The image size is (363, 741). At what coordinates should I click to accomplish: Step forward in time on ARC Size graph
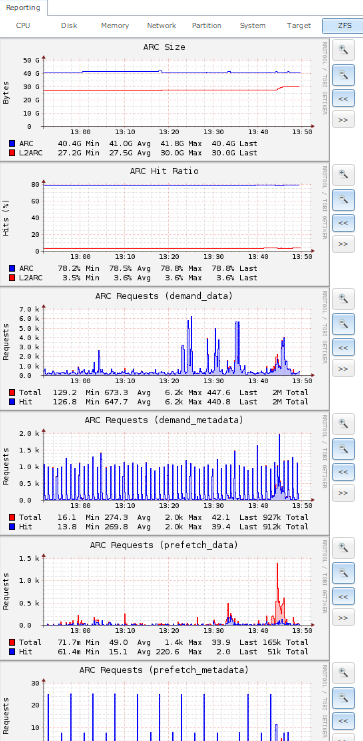click(x=343, y=120)
